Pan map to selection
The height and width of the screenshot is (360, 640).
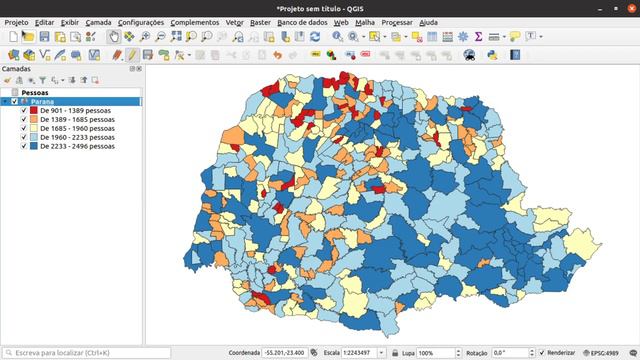pos(129,37)
